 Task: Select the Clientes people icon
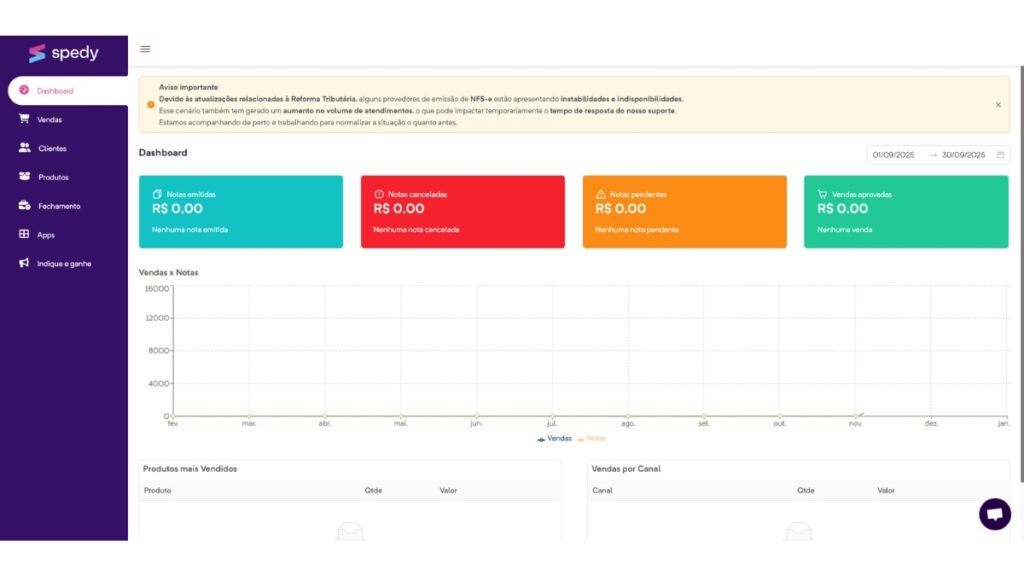[22, 148]
